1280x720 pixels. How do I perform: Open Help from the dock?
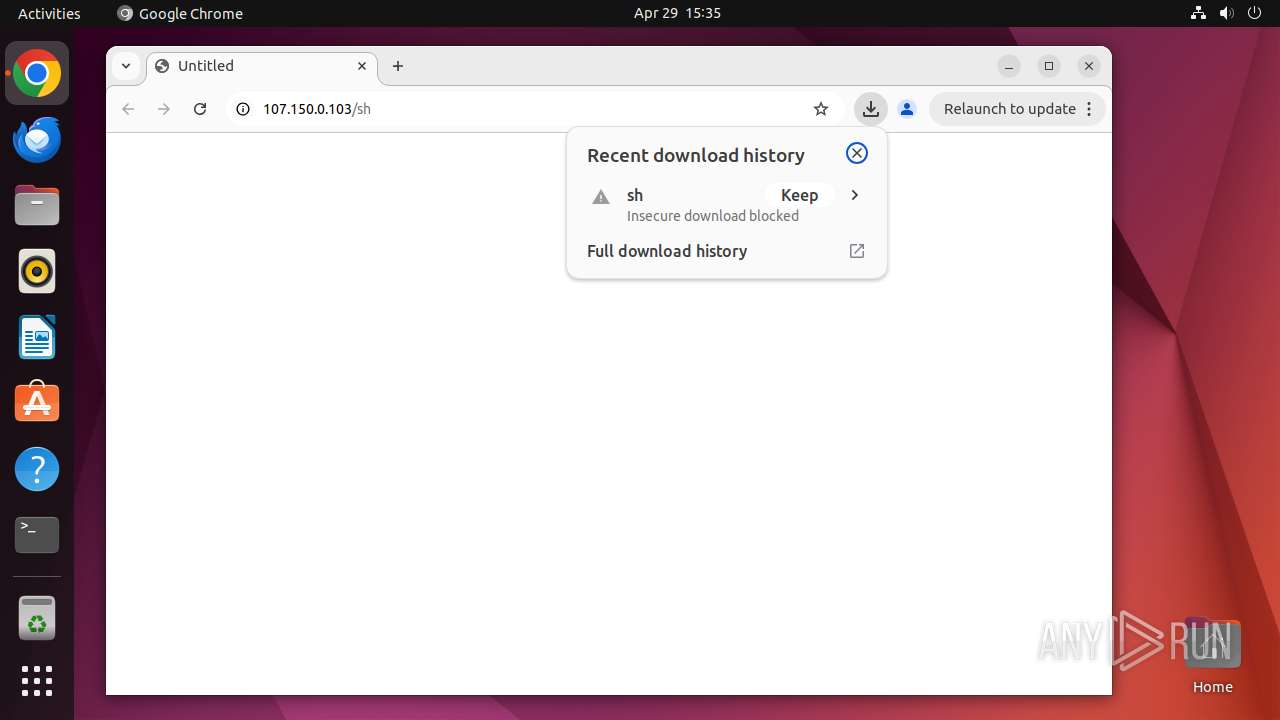(x=37, y=469)
